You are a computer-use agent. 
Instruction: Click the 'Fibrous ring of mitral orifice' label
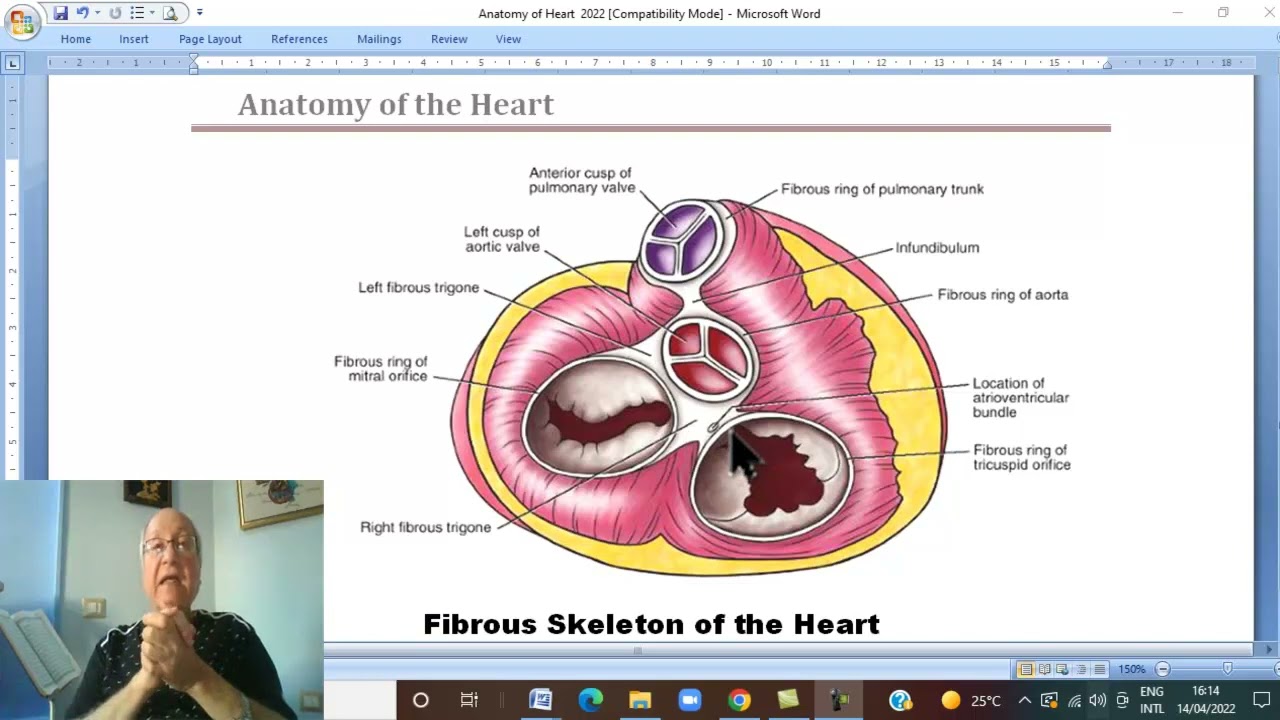[381, 369]
